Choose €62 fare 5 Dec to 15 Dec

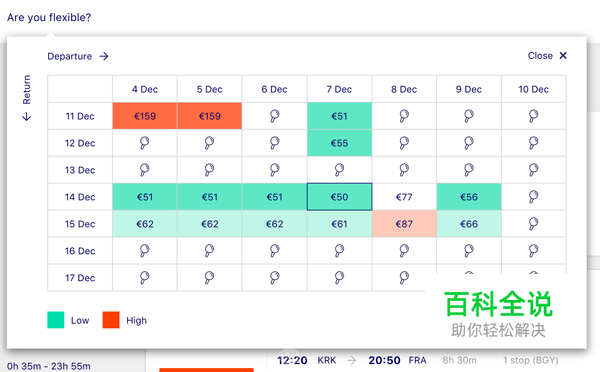(x=209, y=224)
